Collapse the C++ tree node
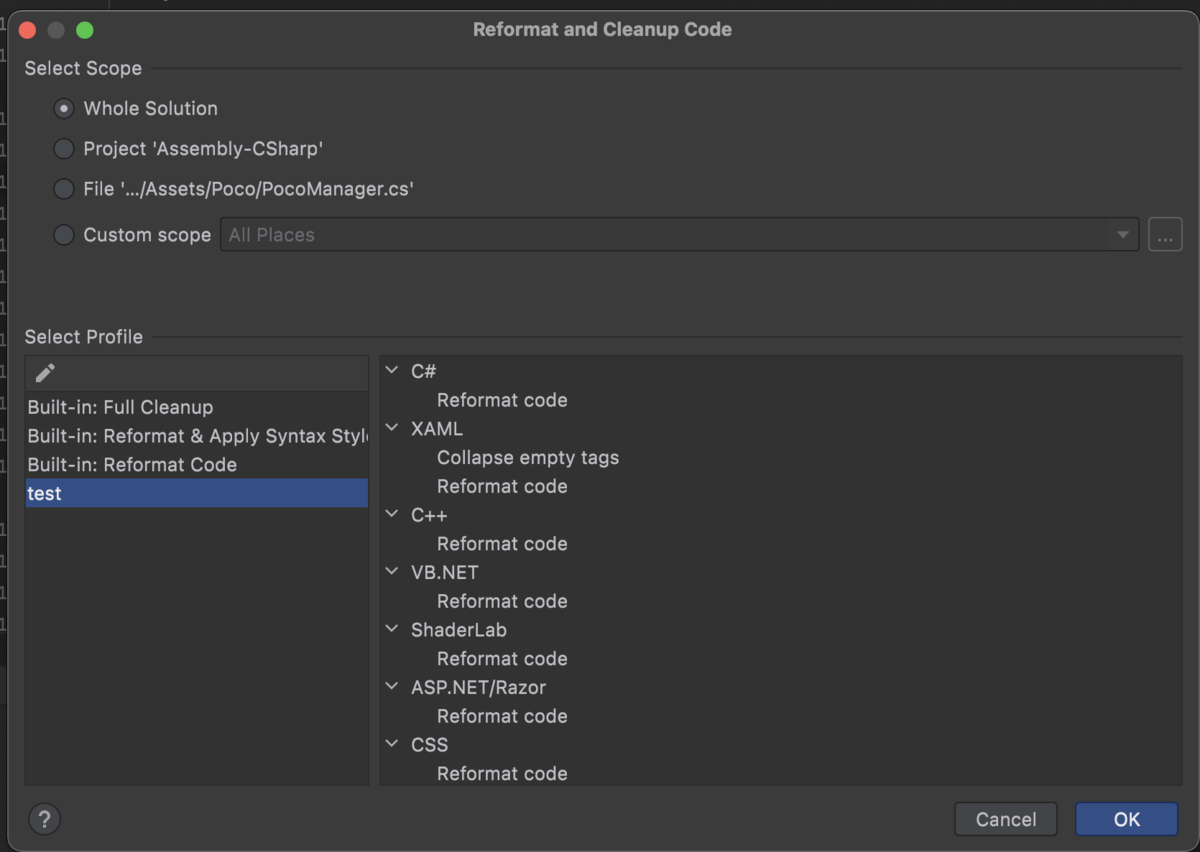The image size is (1200, 852). [x=392, y=515]
